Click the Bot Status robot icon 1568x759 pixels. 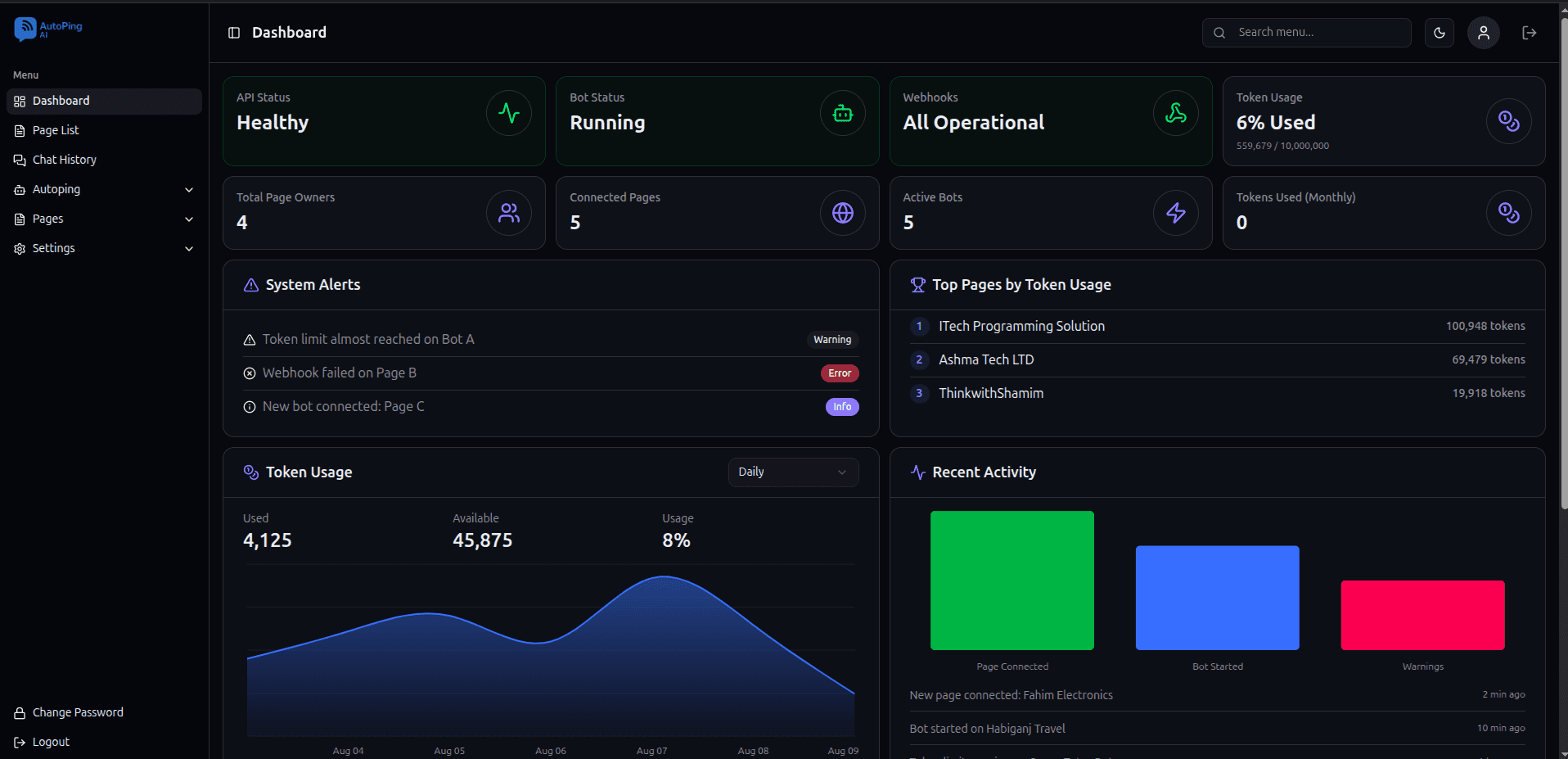[843, 113]
